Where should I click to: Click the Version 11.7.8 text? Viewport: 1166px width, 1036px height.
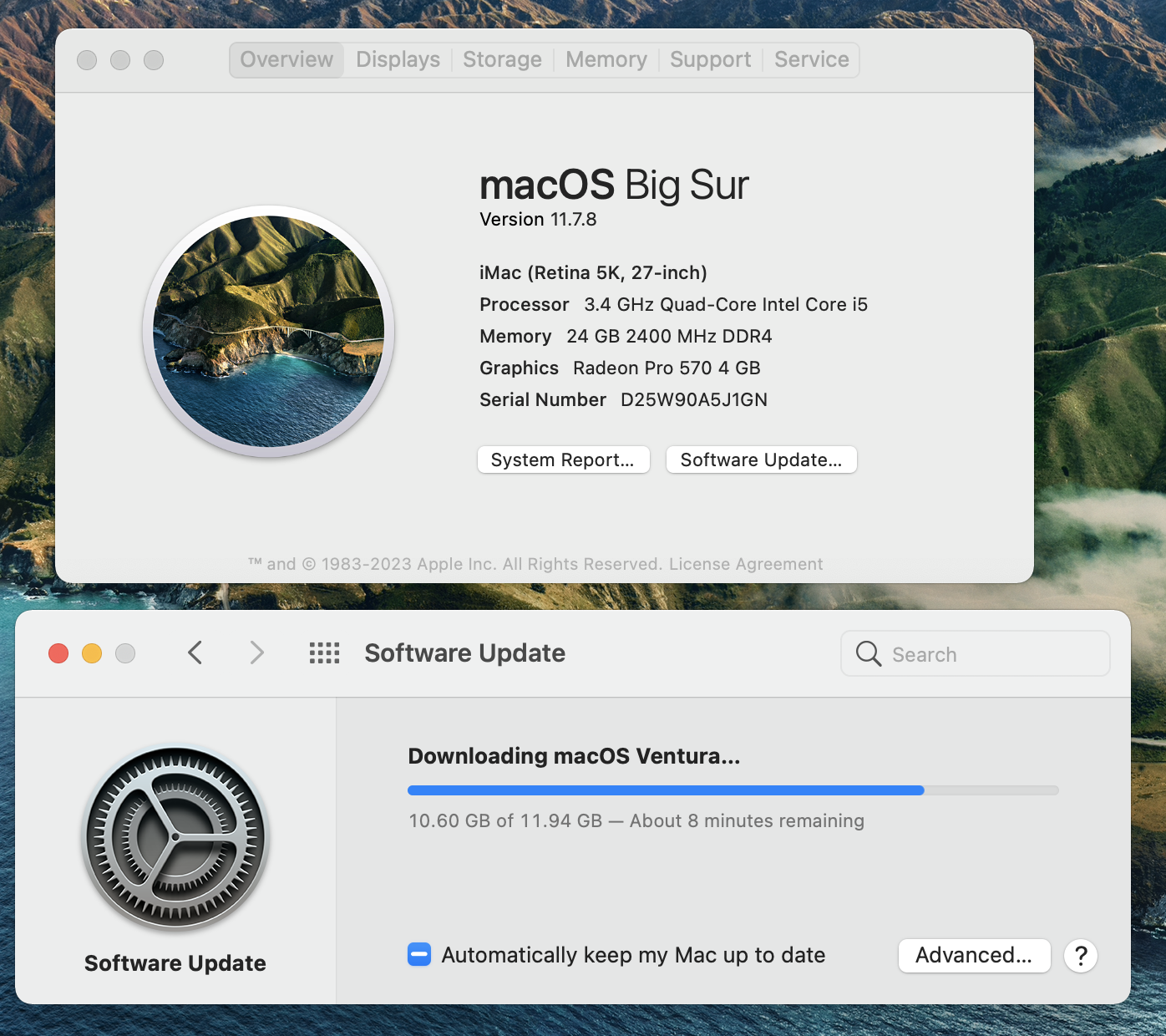click(x=538, y=220)
